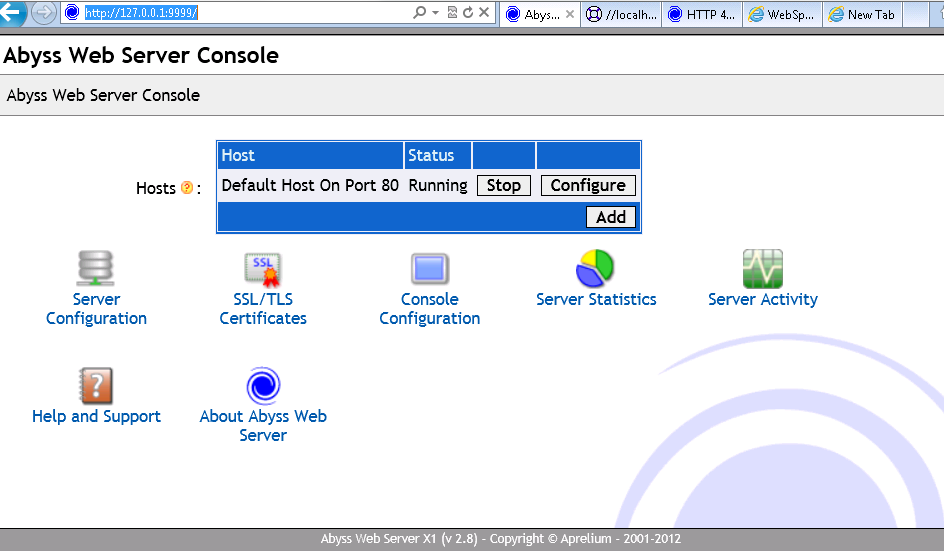This screenshot has width=944, height=551.
Task: Open the About Abyss Web Server link text
Action: 263,426
